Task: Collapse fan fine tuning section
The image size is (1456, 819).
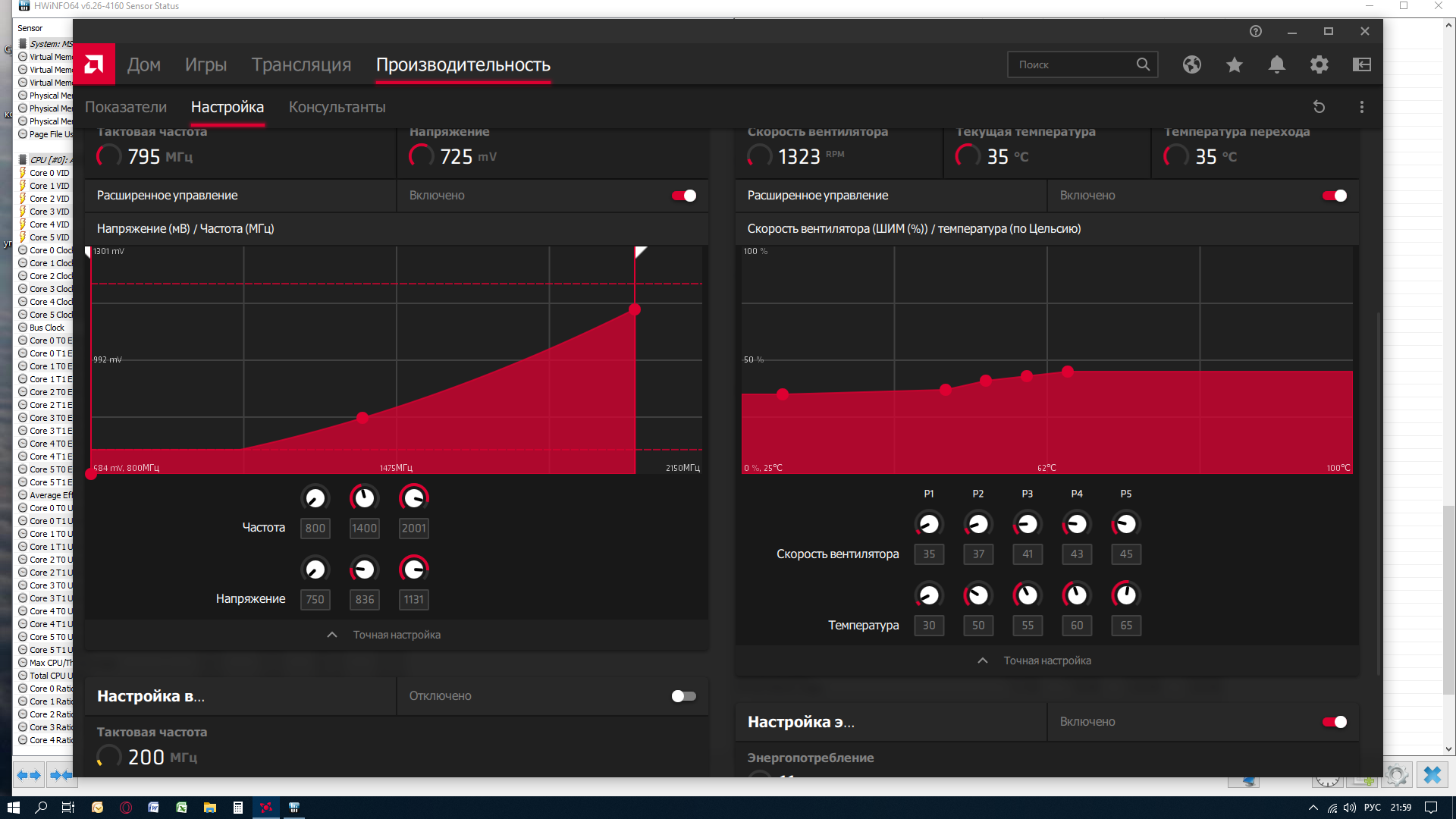Action: click(1035, 661)
